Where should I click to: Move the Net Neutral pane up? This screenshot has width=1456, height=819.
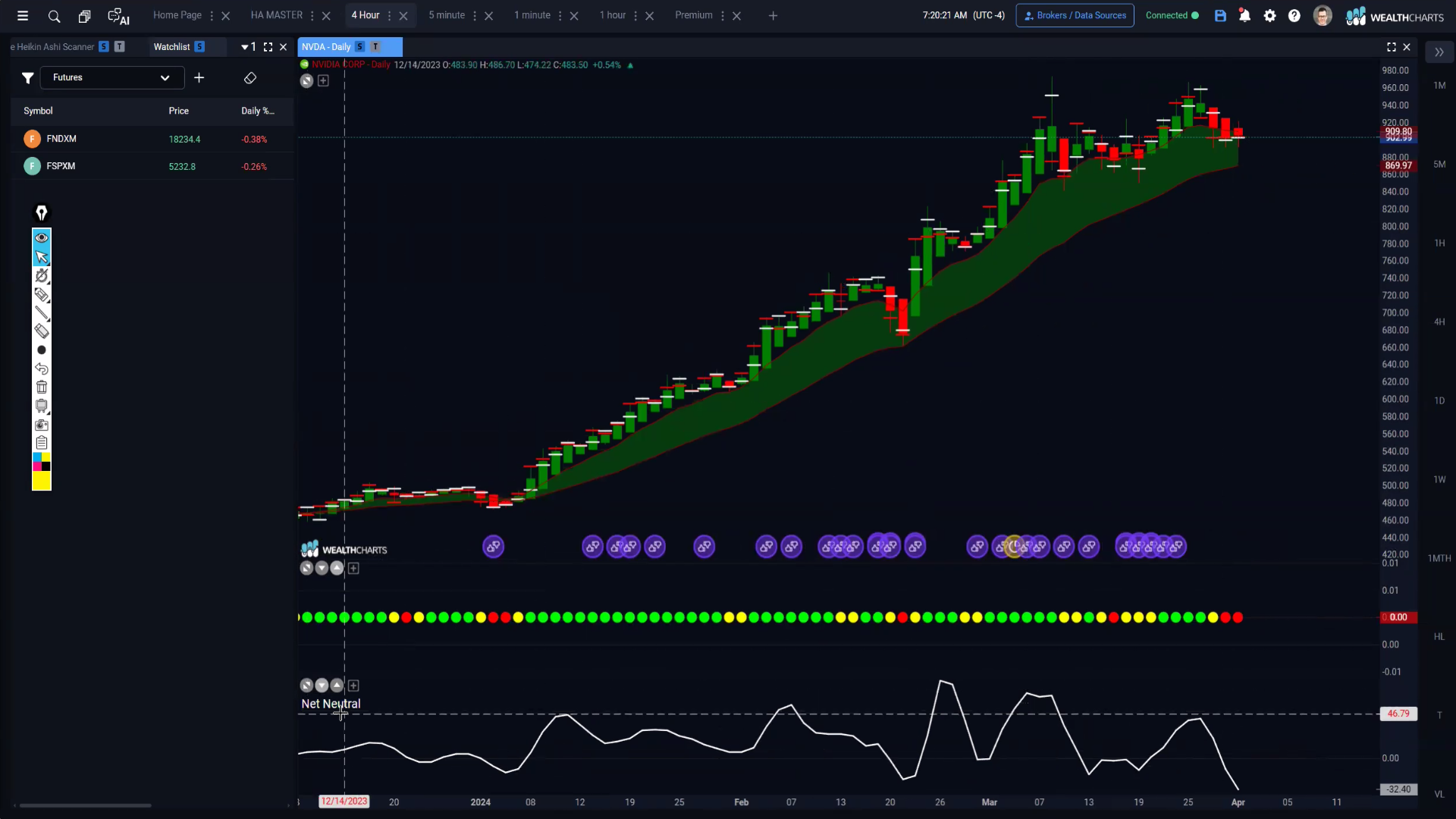point(337,686)
